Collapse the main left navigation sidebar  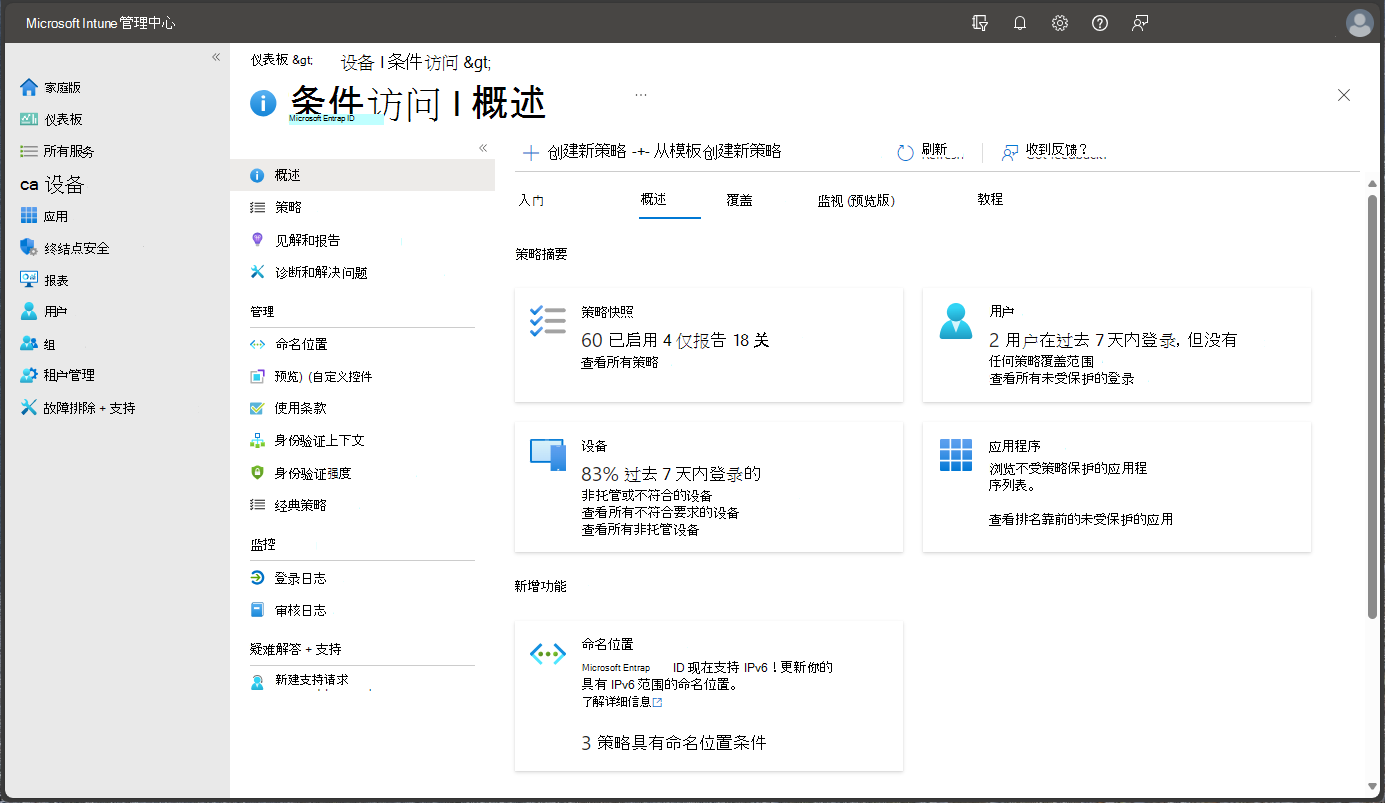pos(216,57)
